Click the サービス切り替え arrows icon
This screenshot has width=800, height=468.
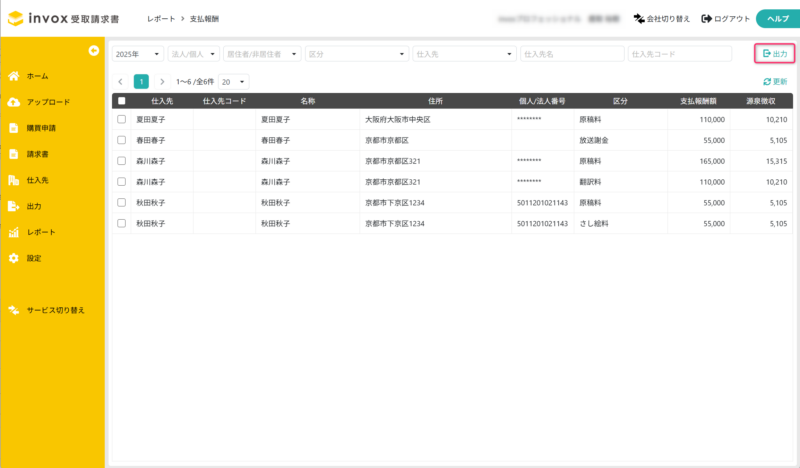pos(14,310)
